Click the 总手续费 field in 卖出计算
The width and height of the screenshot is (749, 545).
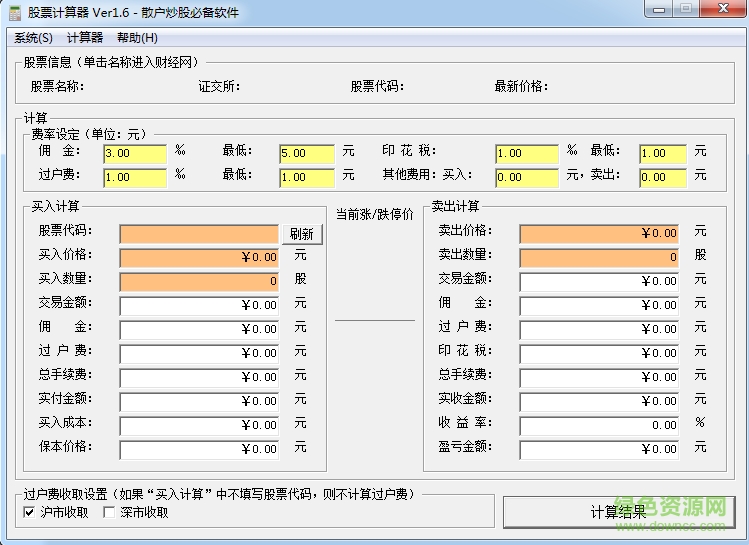click(x=599, y=378)
